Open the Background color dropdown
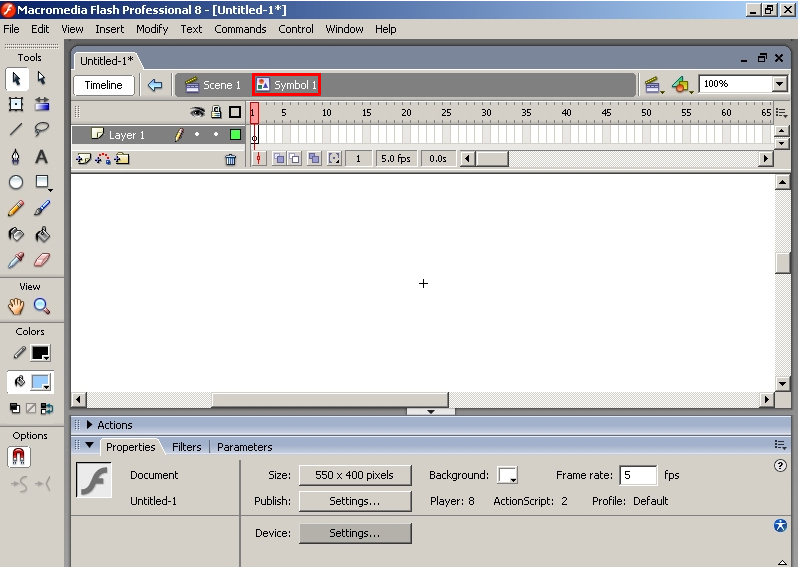Image resolution: width=799 pixels, height=567 pixels. click(508, 475)
